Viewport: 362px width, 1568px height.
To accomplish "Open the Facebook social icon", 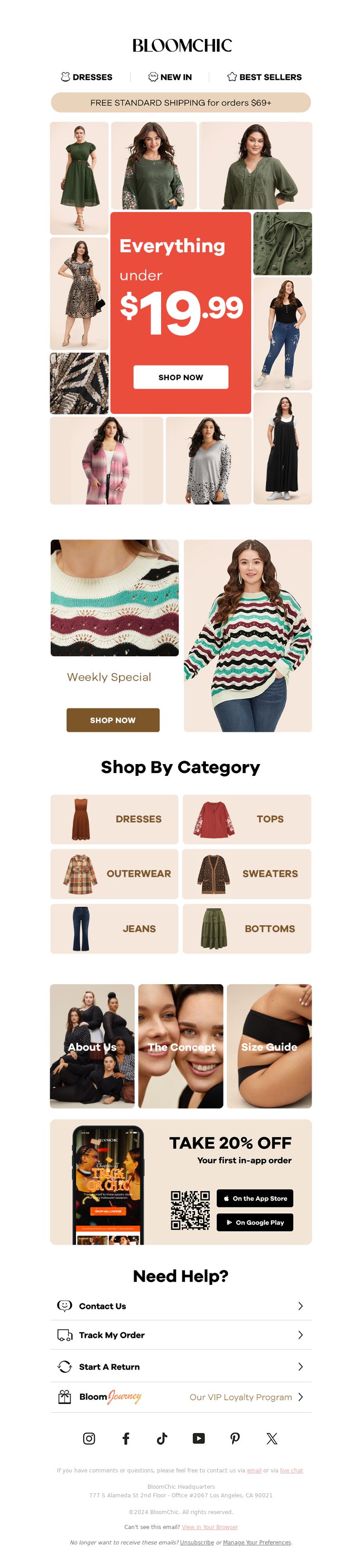I will [x=125, y=1438].
